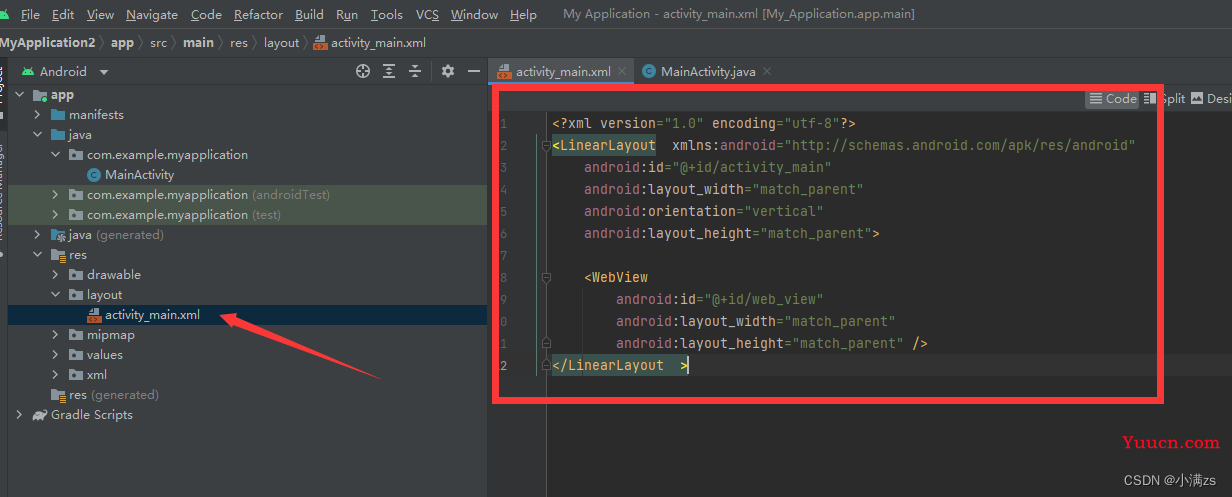
Task: Switch editor to Code view
Action: [1113, 99]
